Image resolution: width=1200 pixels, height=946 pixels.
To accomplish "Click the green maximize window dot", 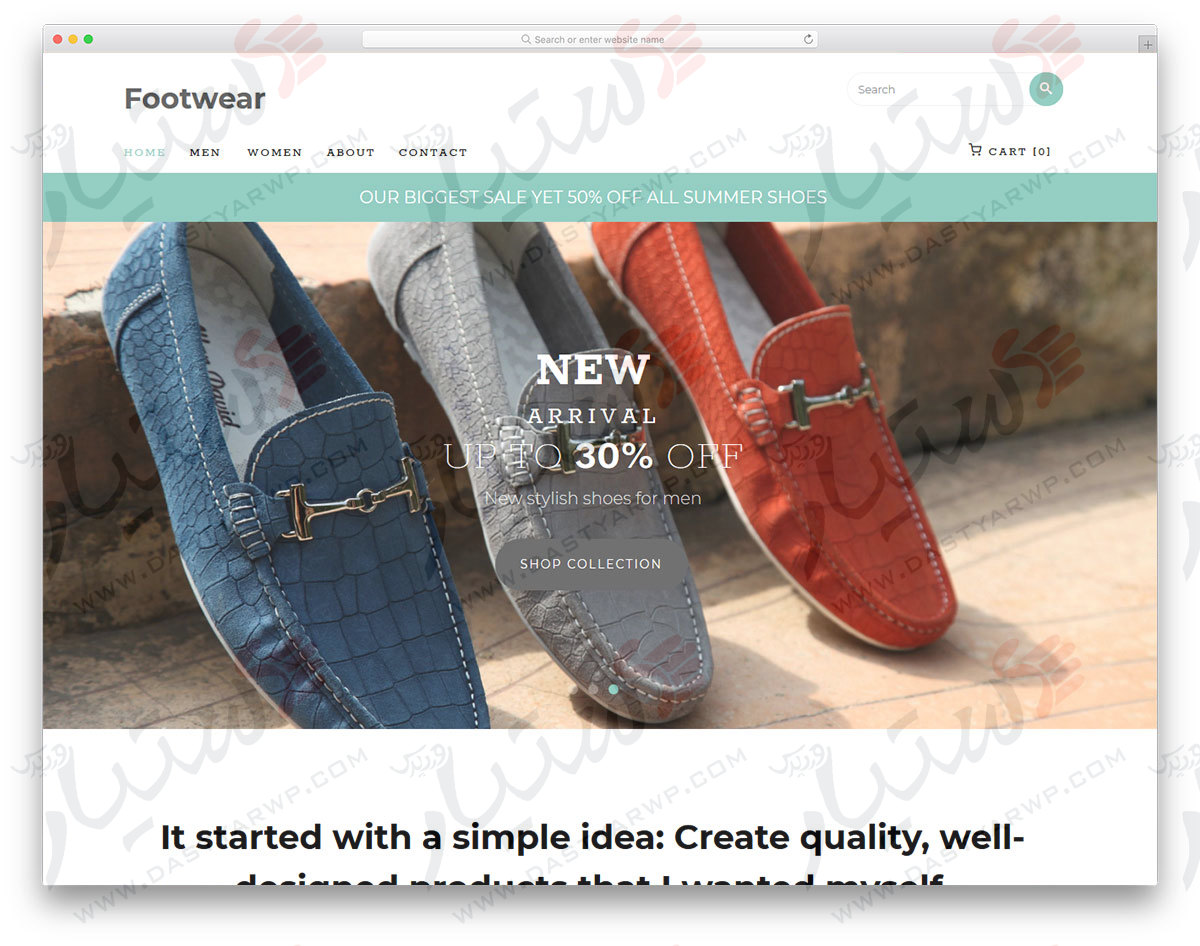I will [x=88, y=39].
